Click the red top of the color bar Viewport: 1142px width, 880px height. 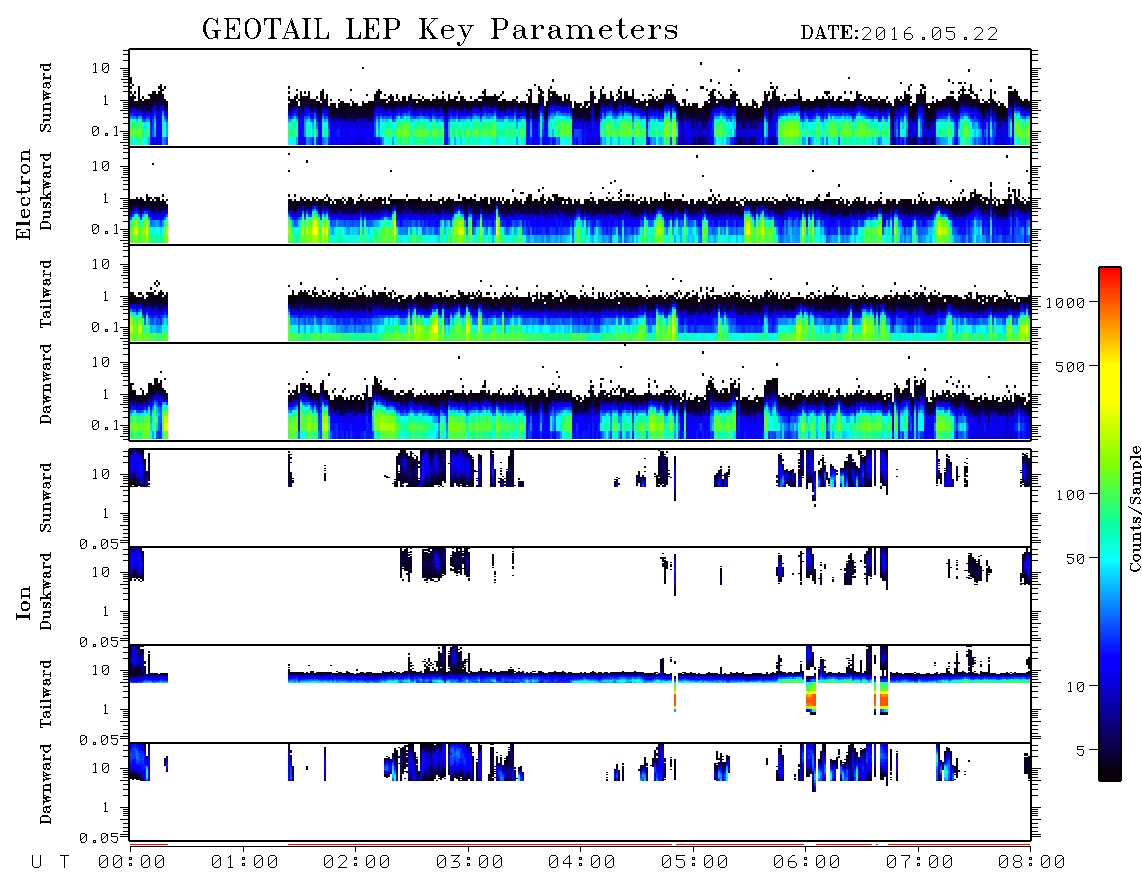point(1110,275)
